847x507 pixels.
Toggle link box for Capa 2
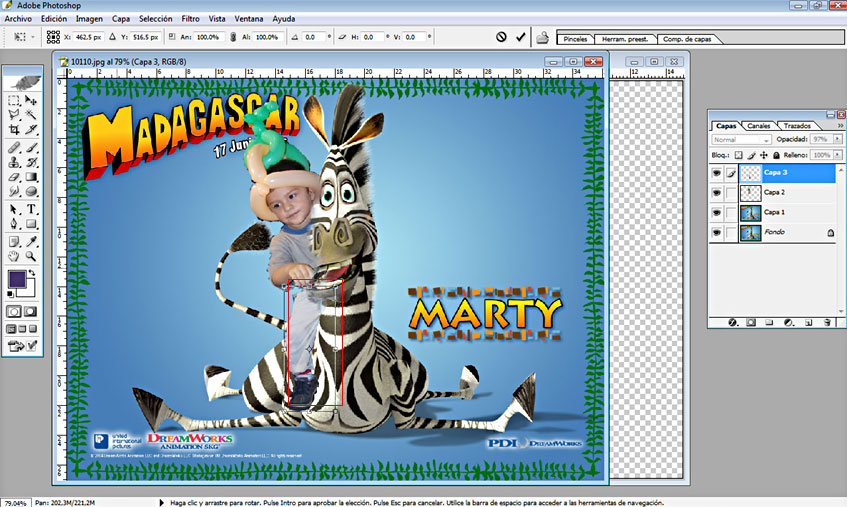click(x=731, y=192)
